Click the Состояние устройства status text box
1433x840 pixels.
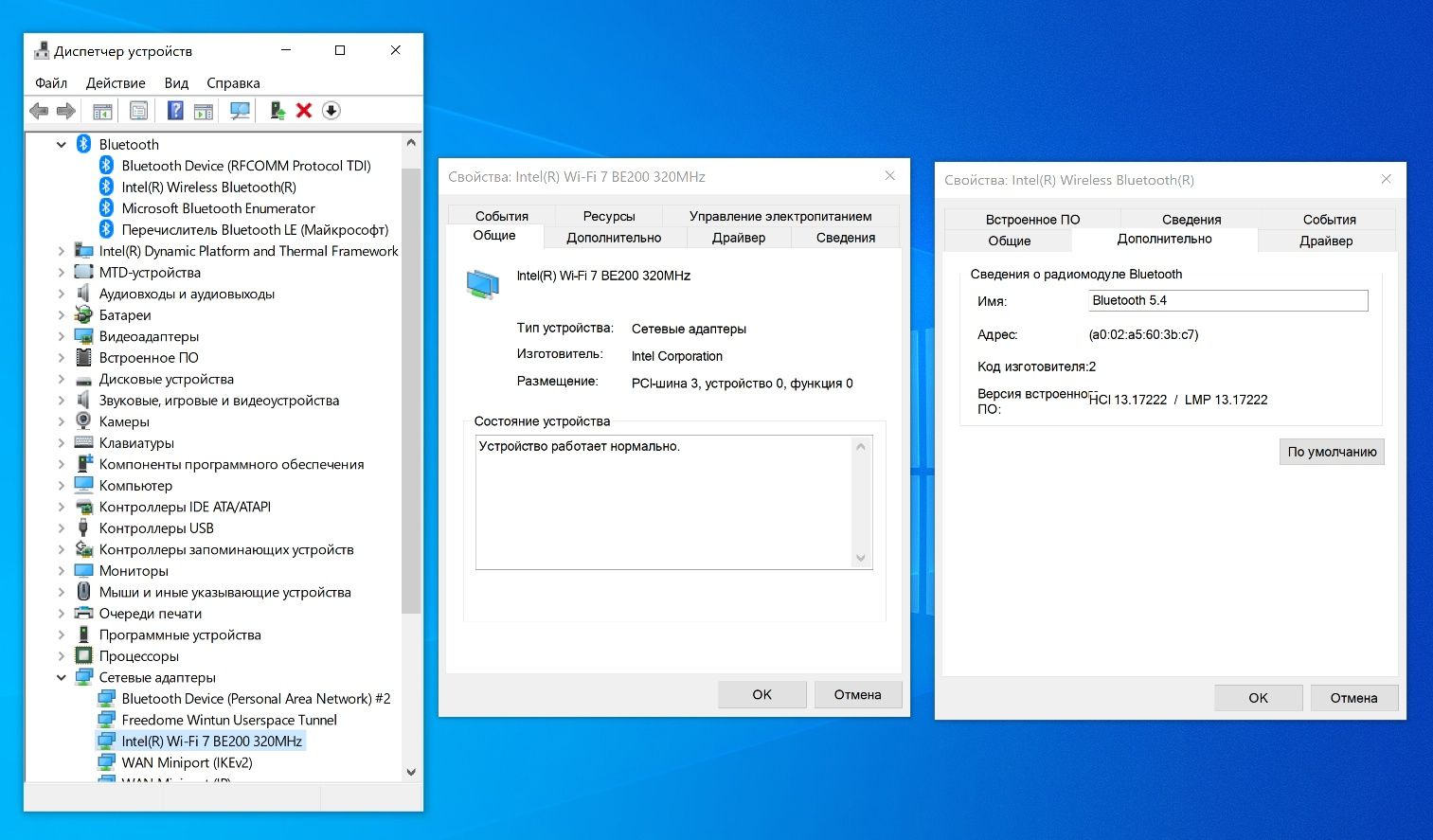coord(673,503)
